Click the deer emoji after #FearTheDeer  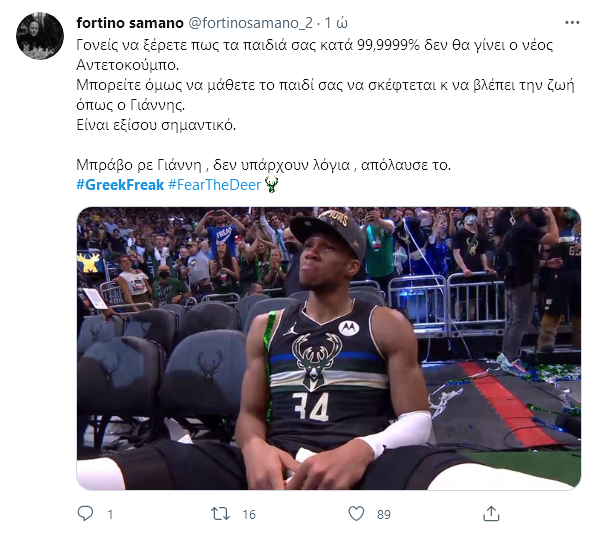tap(271, 185)
